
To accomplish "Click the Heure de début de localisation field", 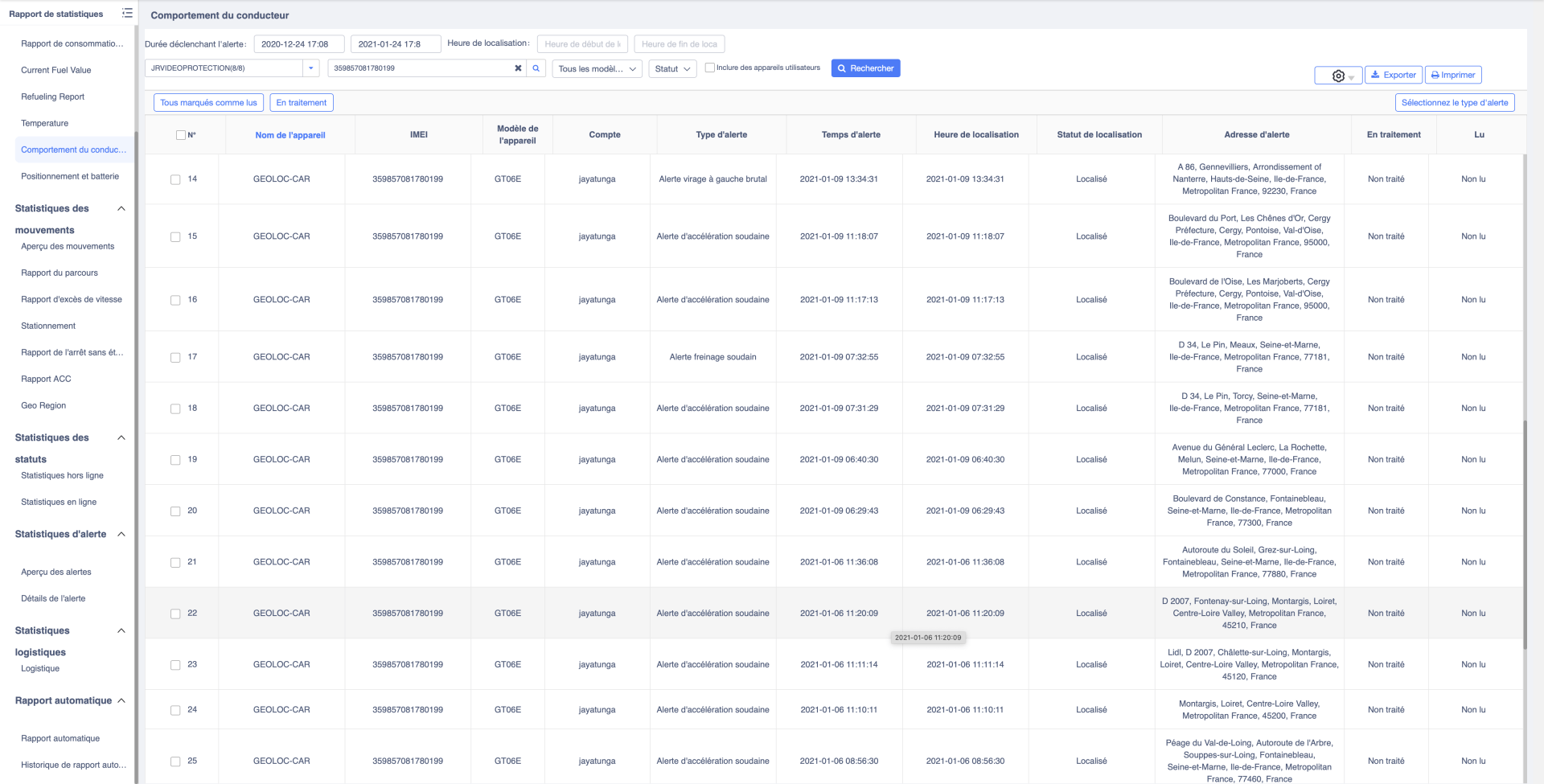I will 582,44.
